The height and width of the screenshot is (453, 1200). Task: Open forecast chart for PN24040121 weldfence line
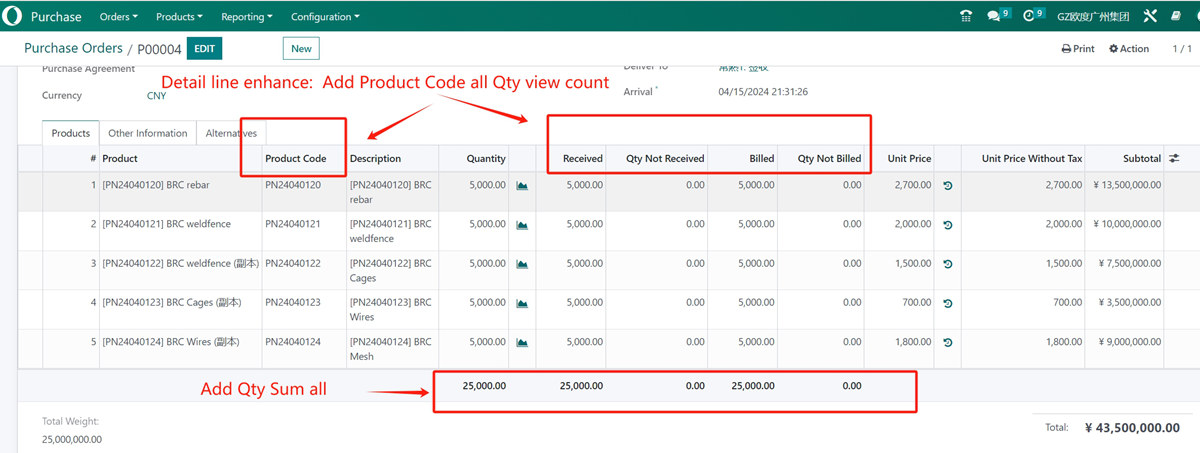[x=522, y=224]
